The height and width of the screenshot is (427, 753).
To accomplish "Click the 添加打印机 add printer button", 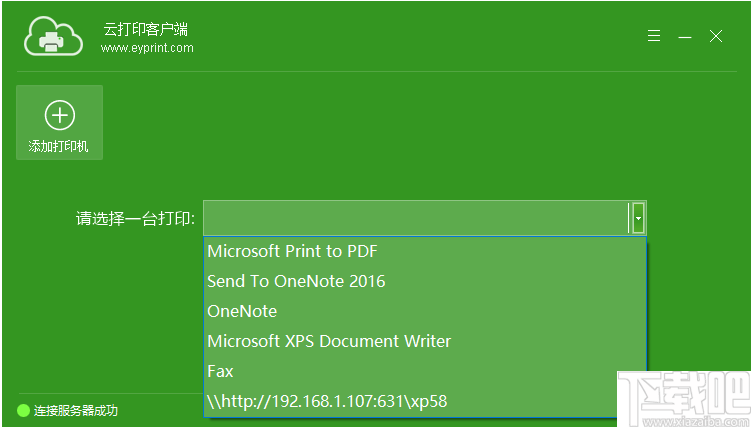I will pyautogui.click(x=60, y=122).
